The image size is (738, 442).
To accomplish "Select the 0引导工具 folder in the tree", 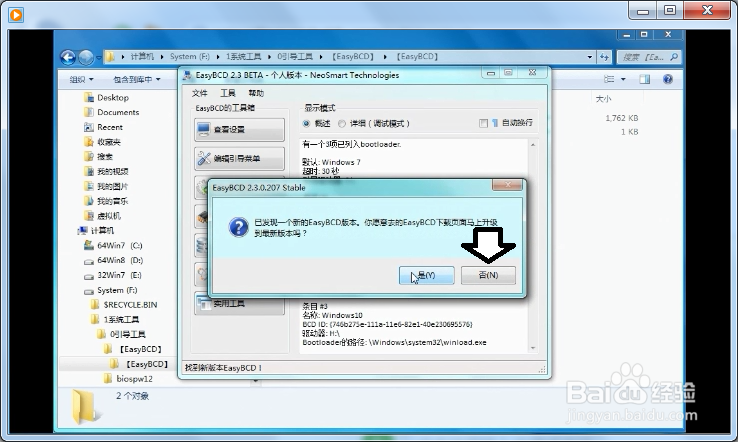I will point(128,334).
